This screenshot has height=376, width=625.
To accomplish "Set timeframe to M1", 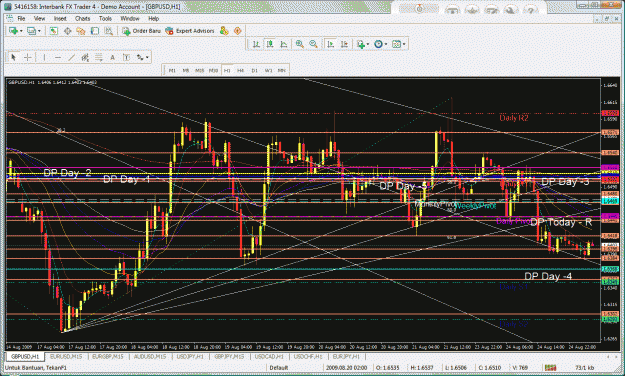I will pos(172,70).
